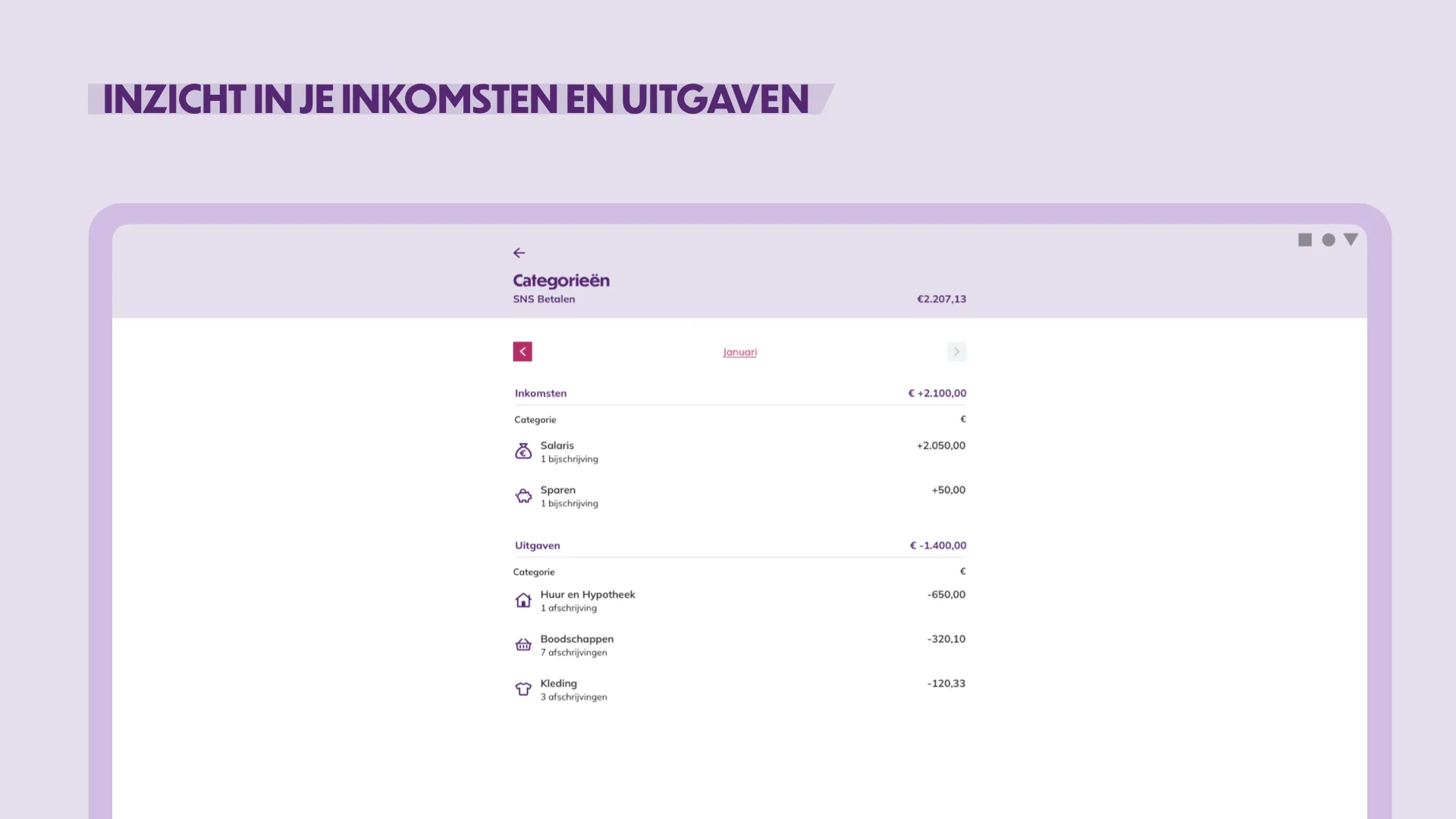Click '3 afschrijvingen' under Kleding
1456x819 pixels.
[x=573, y=697]
